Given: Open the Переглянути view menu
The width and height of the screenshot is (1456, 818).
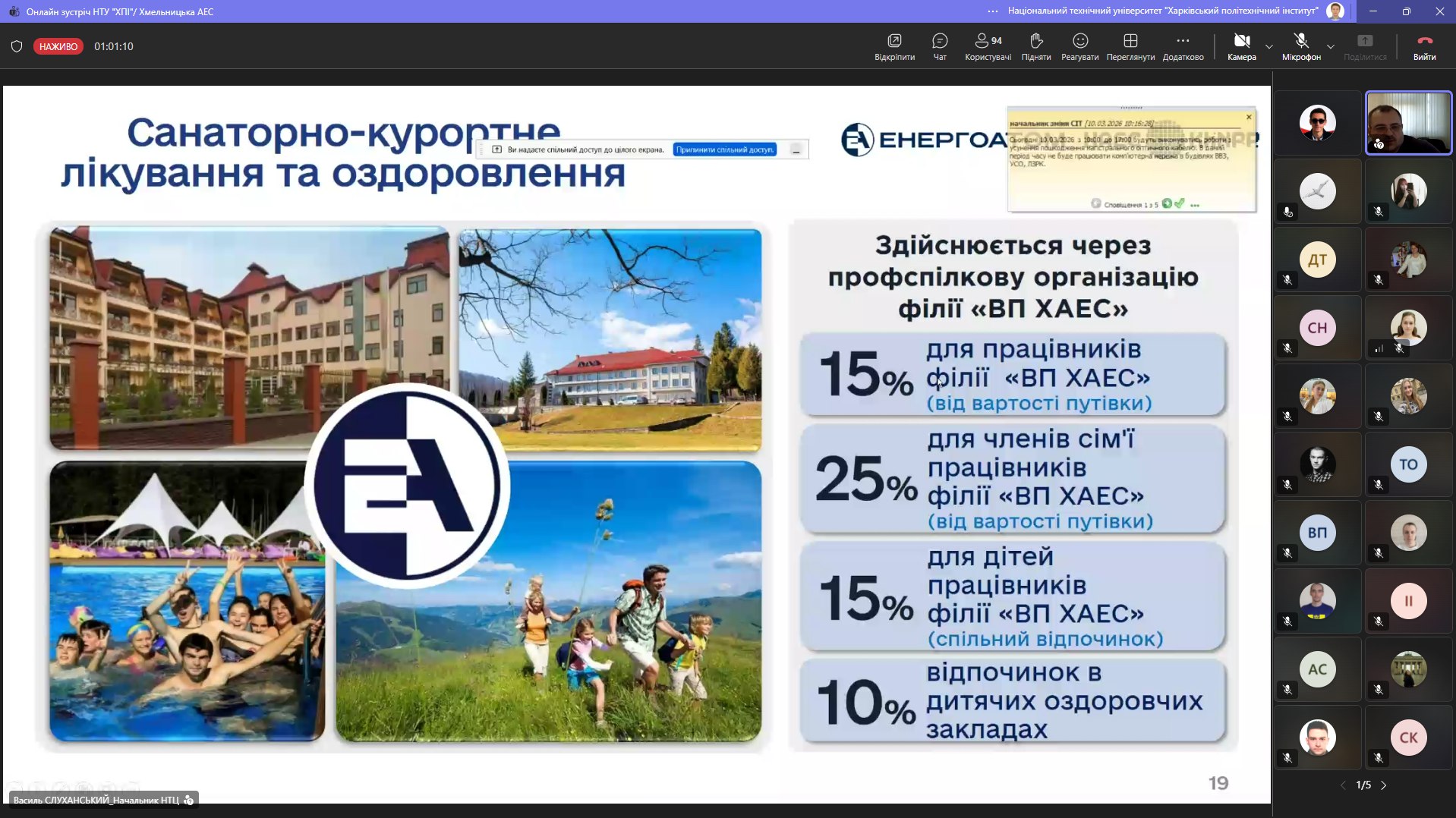Looking at the screenshot, I should 1130,46.
